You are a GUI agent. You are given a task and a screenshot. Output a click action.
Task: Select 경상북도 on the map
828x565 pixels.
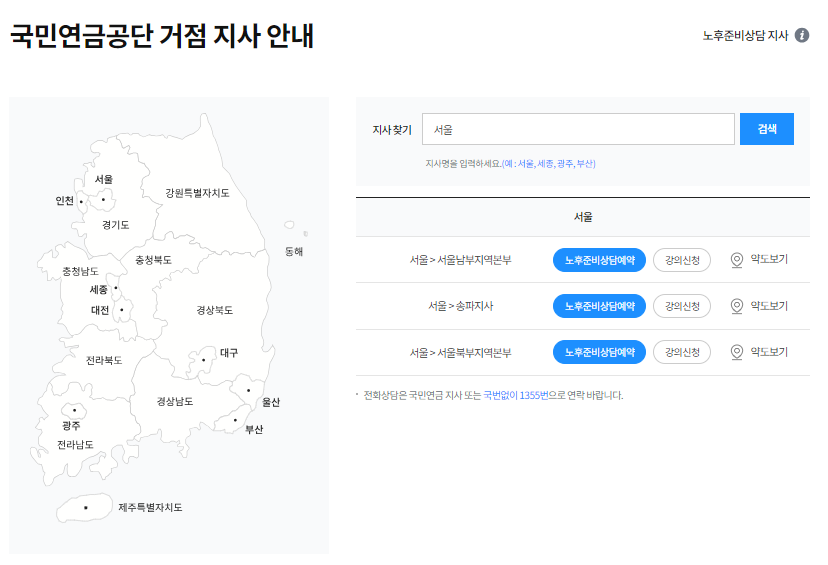[x=214, y=310]
